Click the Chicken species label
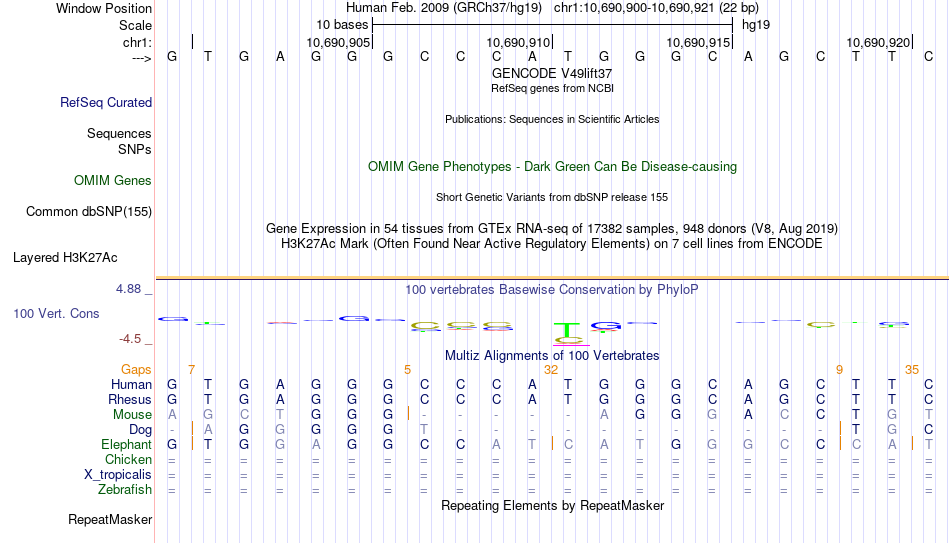 click(128, 459)
